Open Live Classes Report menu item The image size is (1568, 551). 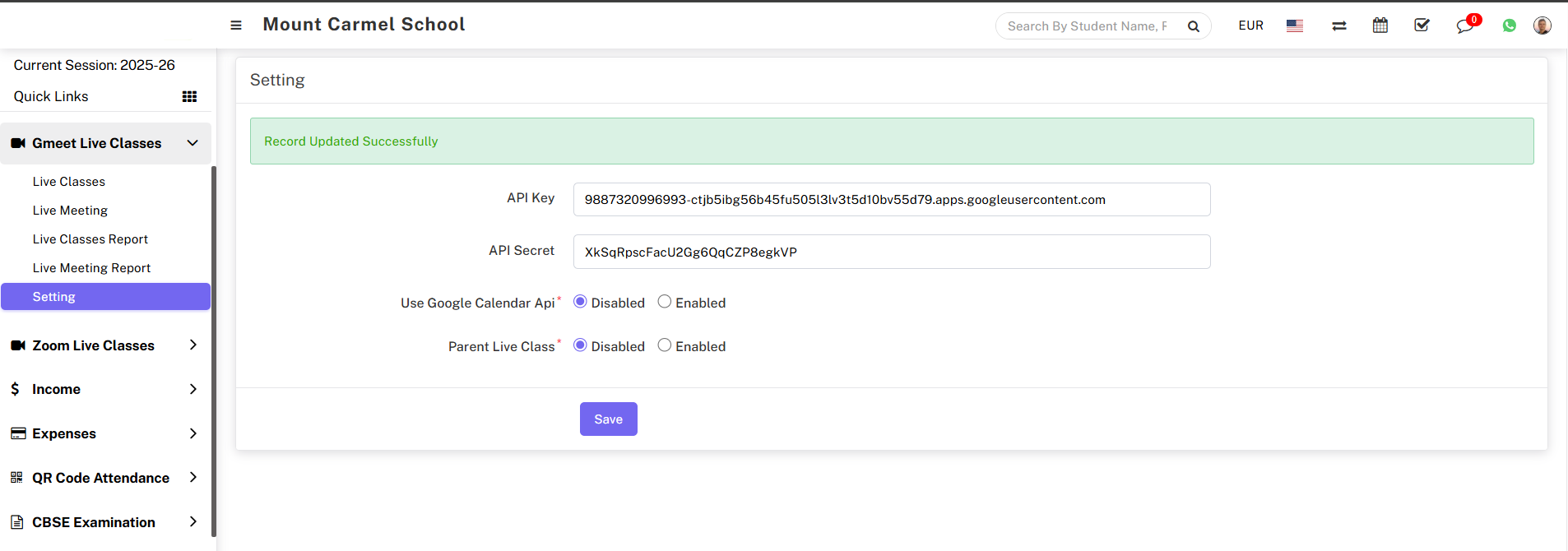[90, 239]
